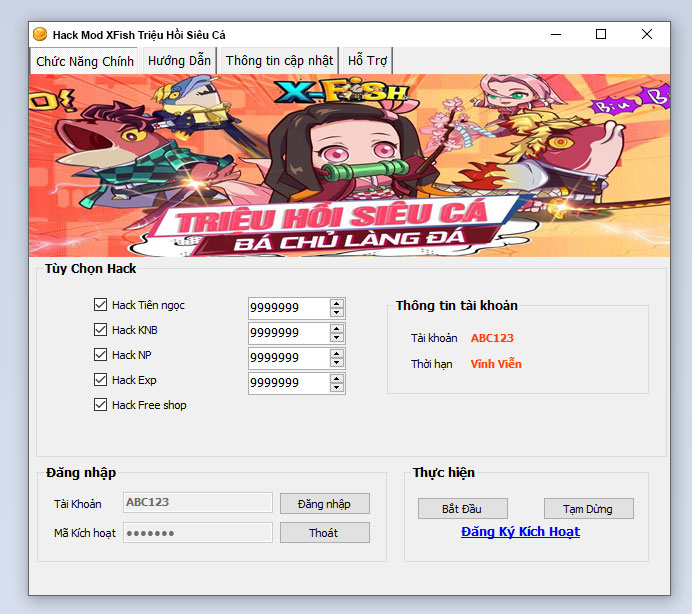Decrease the Hack Exp value with down arrow
This screenshot has width=693, height=616.
[337, 388]
